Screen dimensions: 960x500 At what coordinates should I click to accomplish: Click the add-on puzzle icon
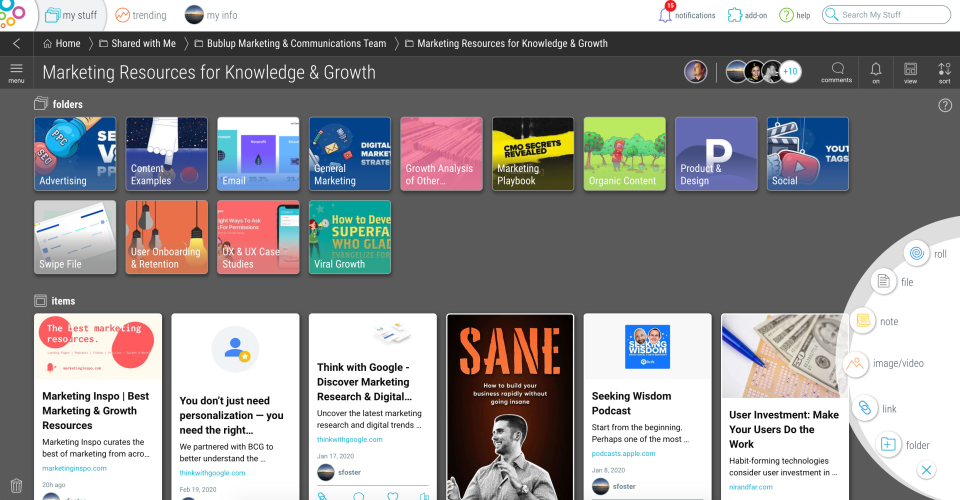pos(735,15)
